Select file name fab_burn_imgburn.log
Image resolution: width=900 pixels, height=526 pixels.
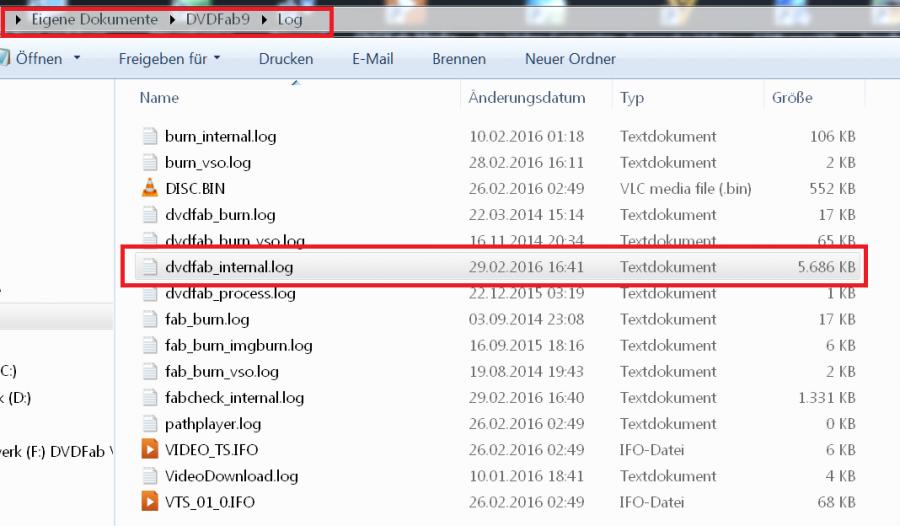tap(239, 346)
